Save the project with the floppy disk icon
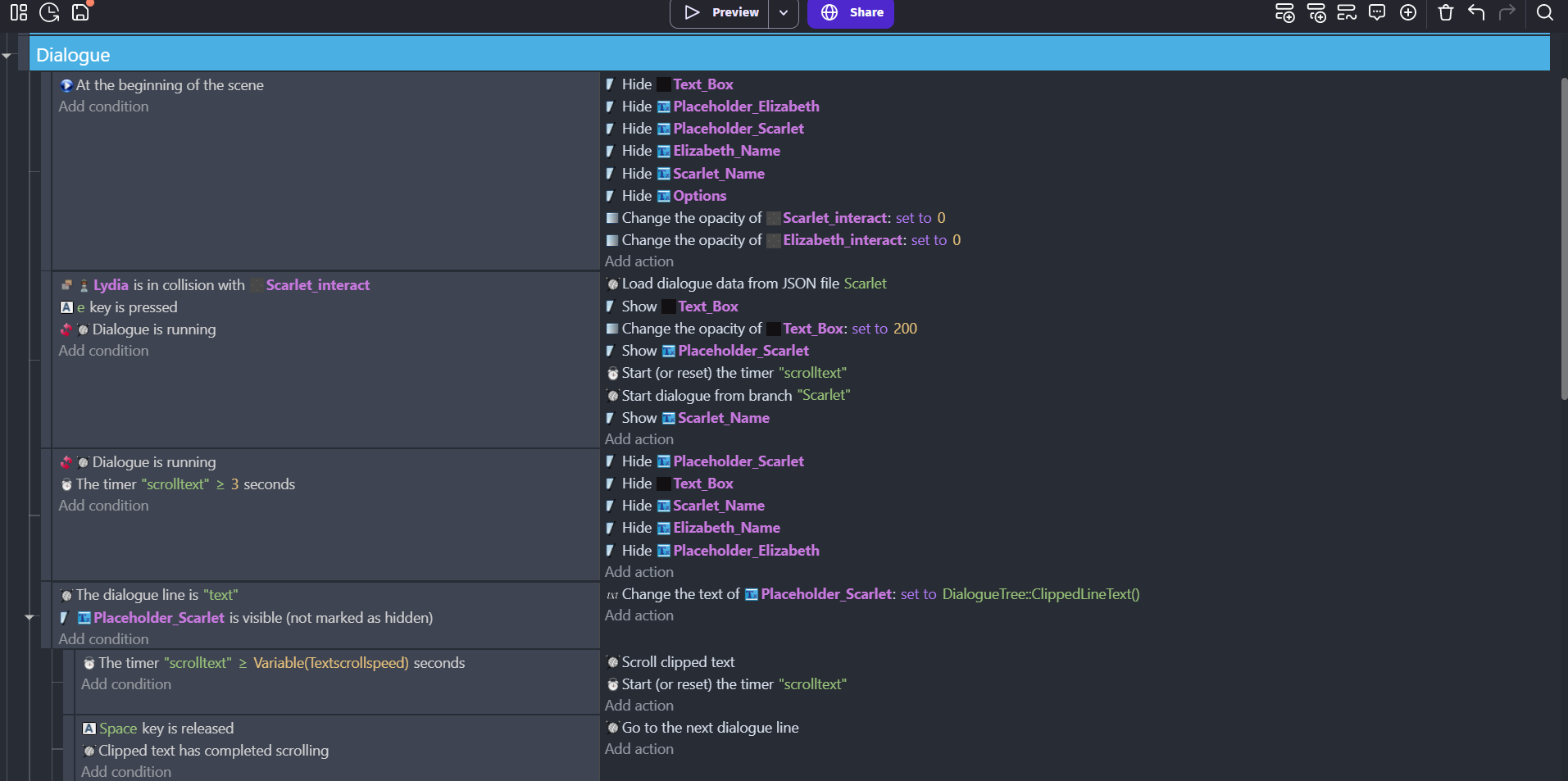This screenshot has width=1568, height=781. pos(80,12)
